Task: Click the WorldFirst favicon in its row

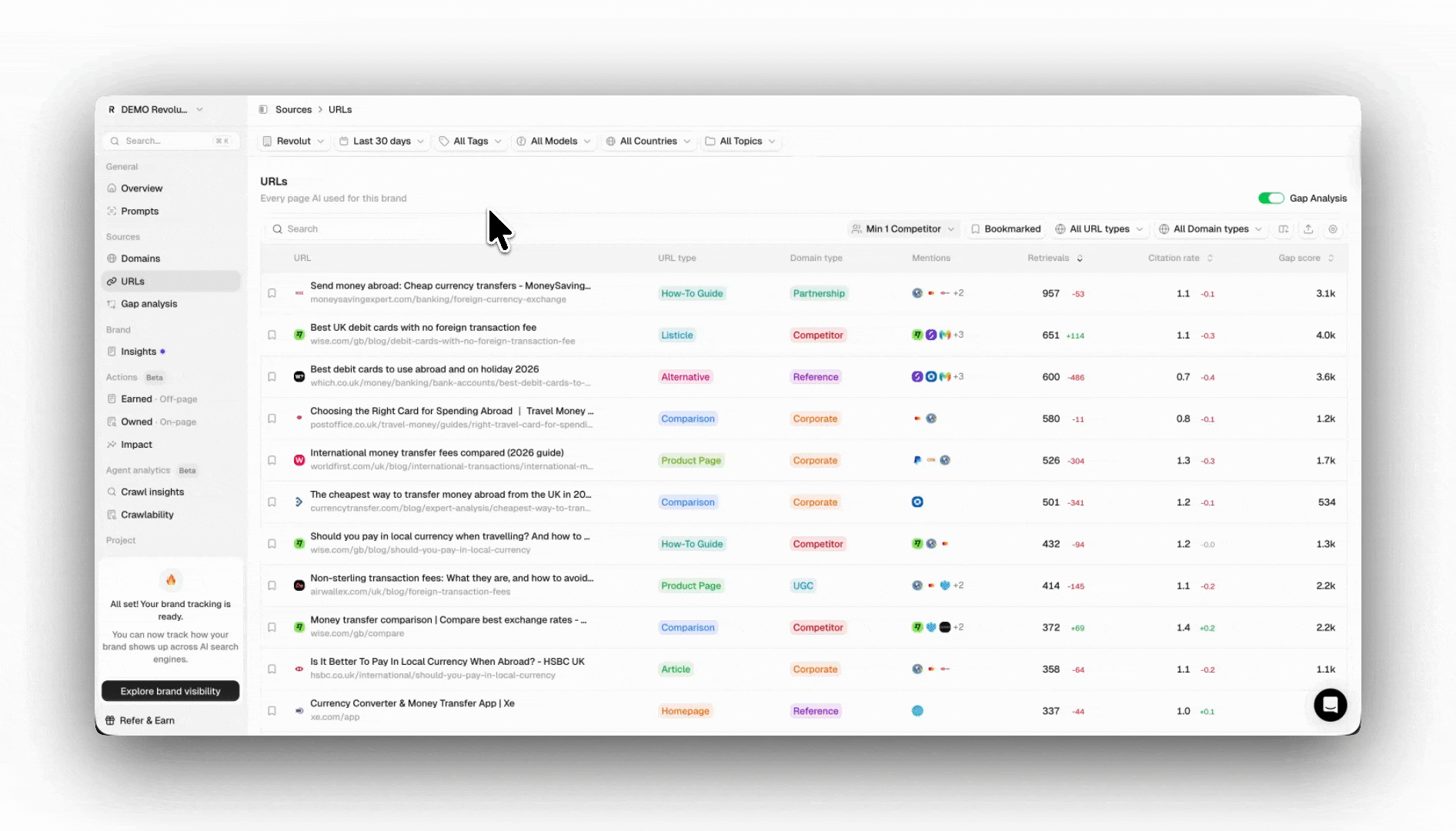Action: 299,460
